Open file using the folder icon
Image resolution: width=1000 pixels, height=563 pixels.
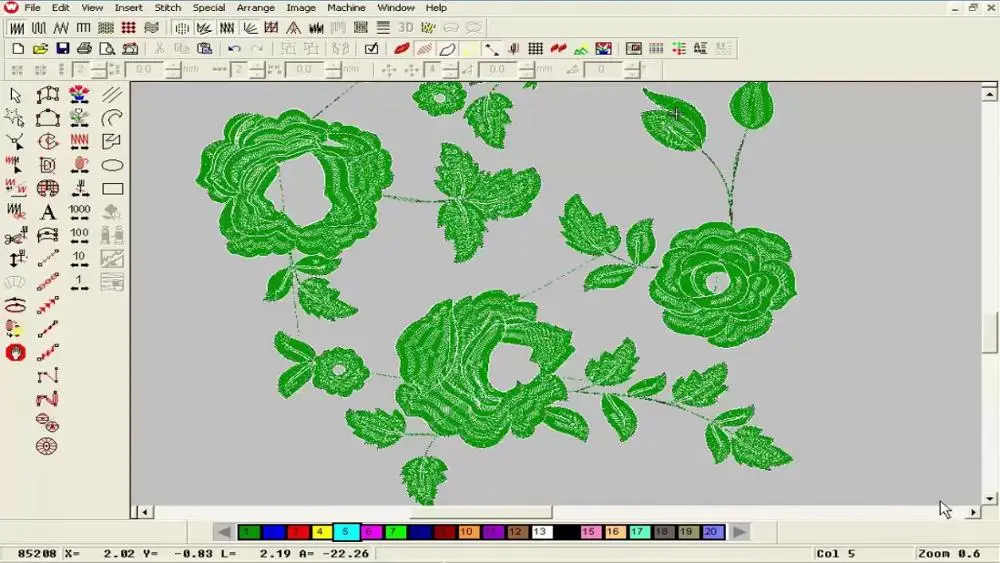pyautogui.click(x=40, y=48)
